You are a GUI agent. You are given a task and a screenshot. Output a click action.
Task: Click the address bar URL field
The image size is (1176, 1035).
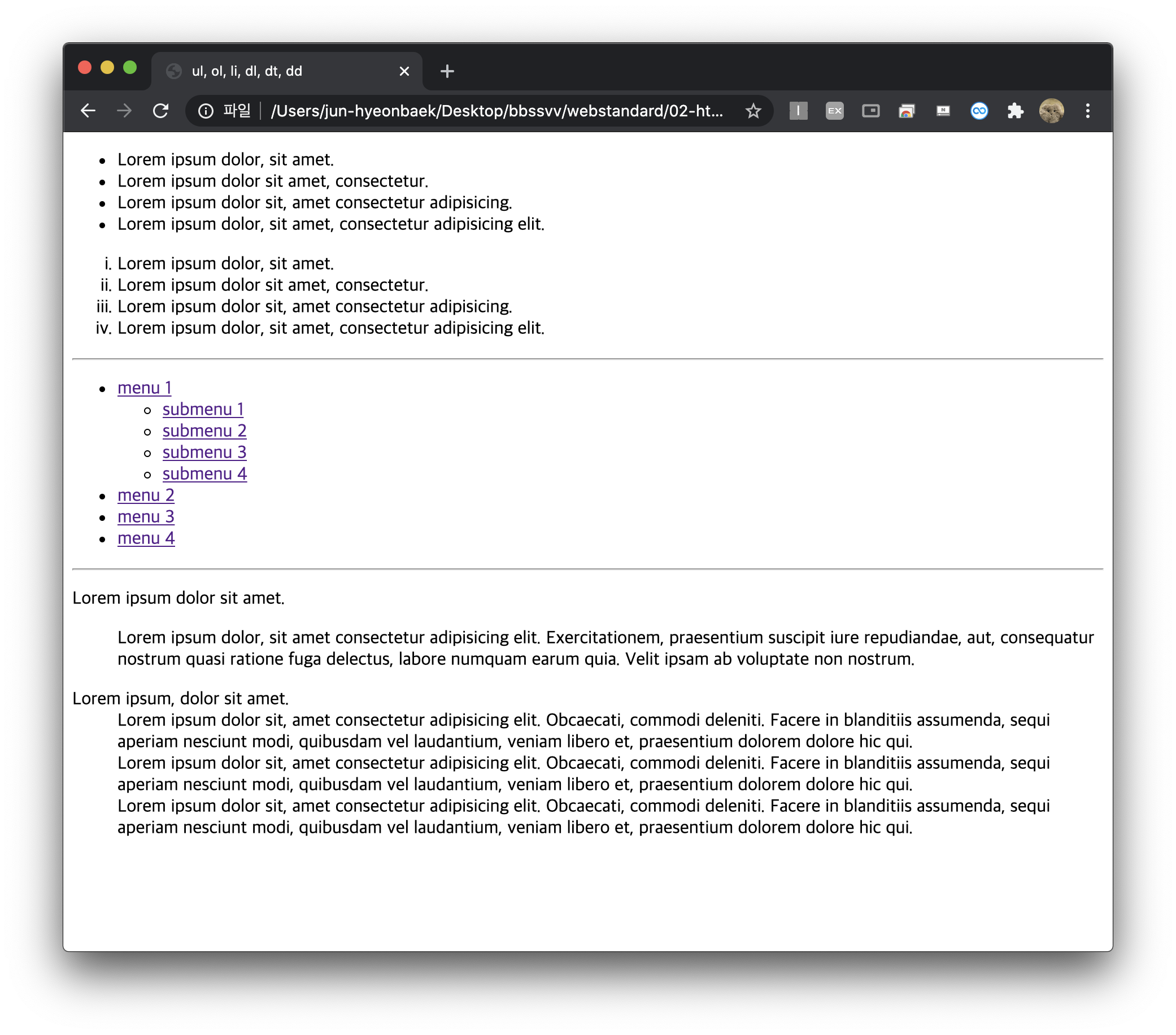pos(495,111)
